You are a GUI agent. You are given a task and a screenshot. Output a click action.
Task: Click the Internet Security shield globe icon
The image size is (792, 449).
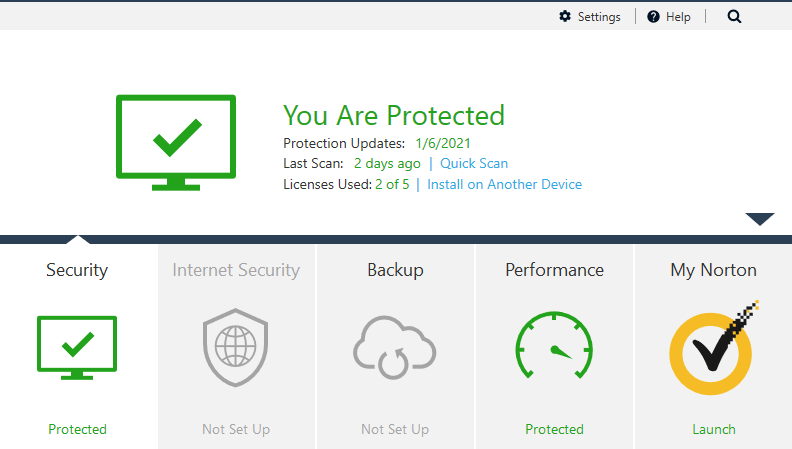236,347
